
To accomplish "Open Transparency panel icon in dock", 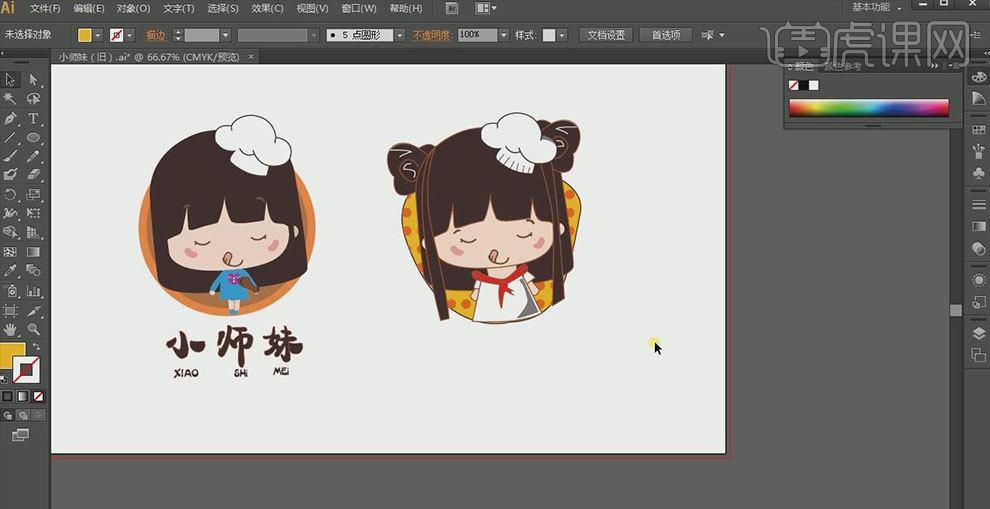I will [977, 247].
